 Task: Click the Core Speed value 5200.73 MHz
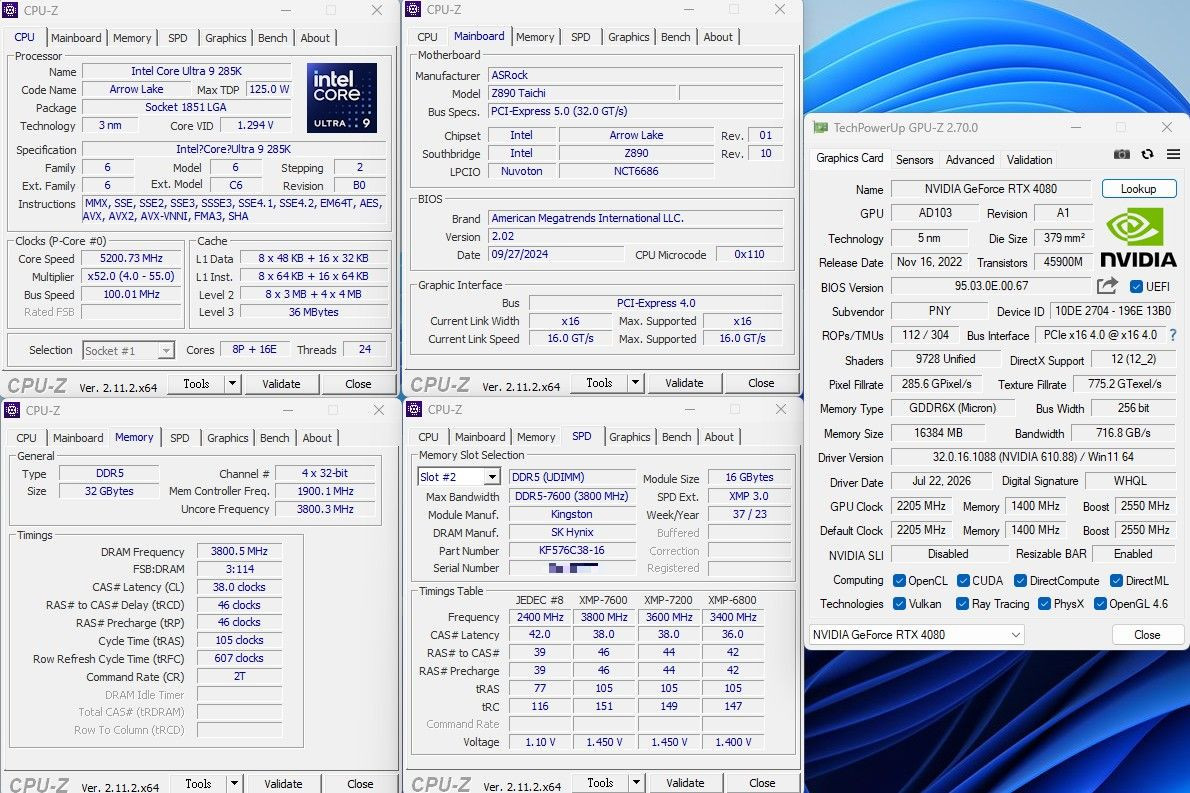click(x=131, y=258)
